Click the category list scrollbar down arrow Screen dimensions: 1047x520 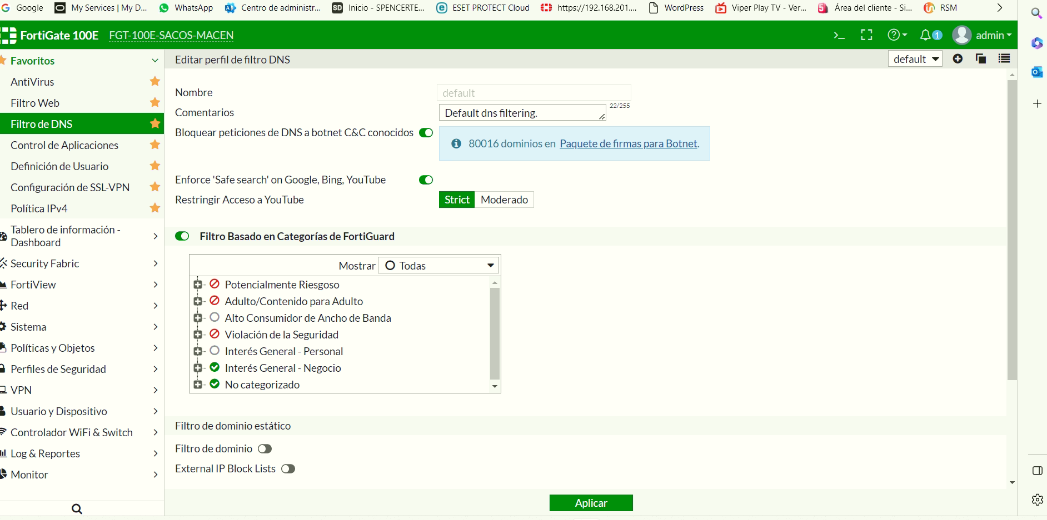[x=494, y=386]
